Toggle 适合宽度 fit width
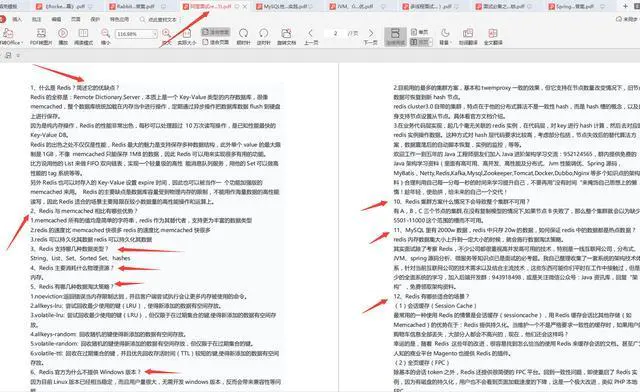 click(x=216, y=32)
